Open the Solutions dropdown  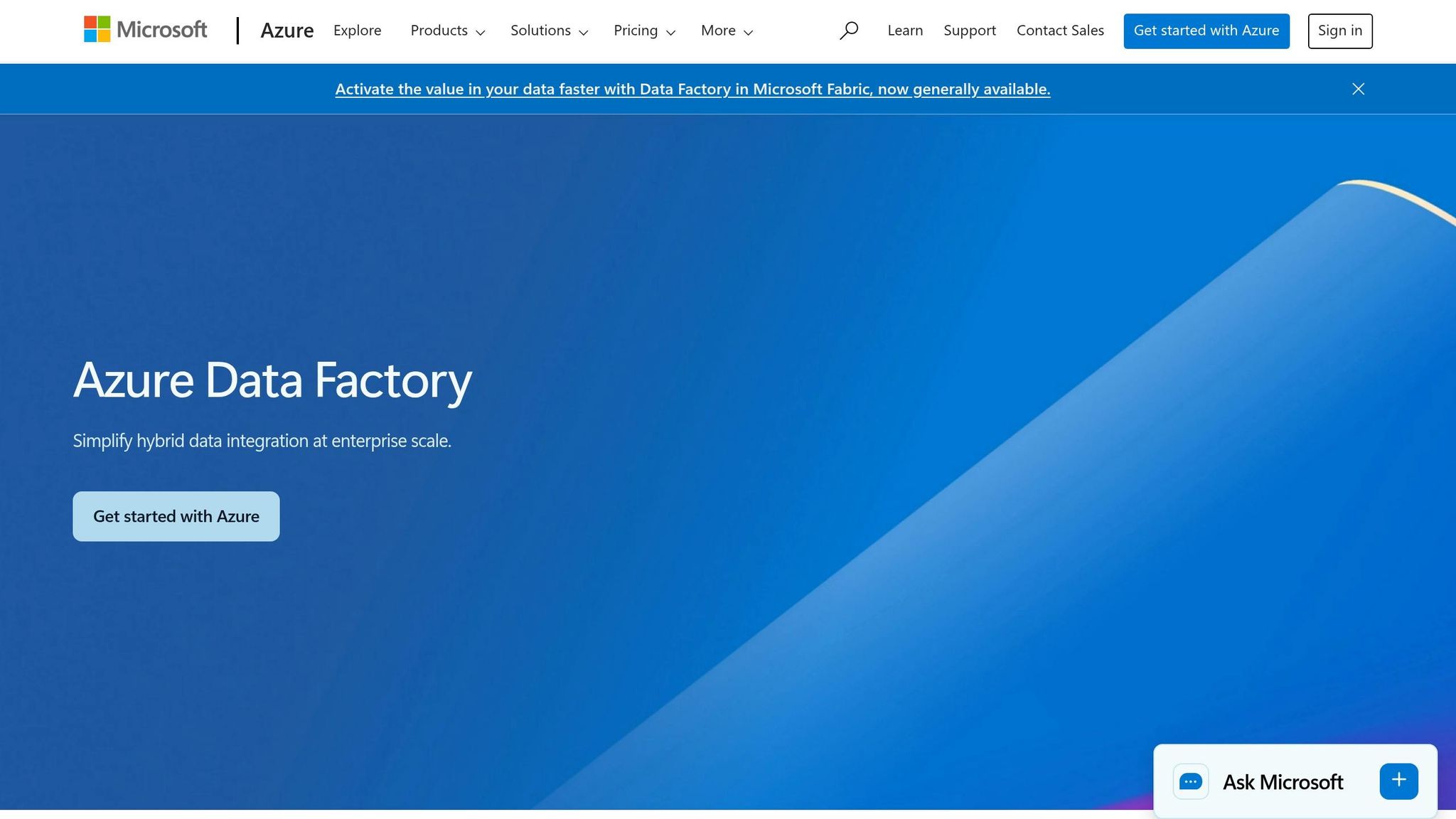pyautogui.click(x=549, y=31)
